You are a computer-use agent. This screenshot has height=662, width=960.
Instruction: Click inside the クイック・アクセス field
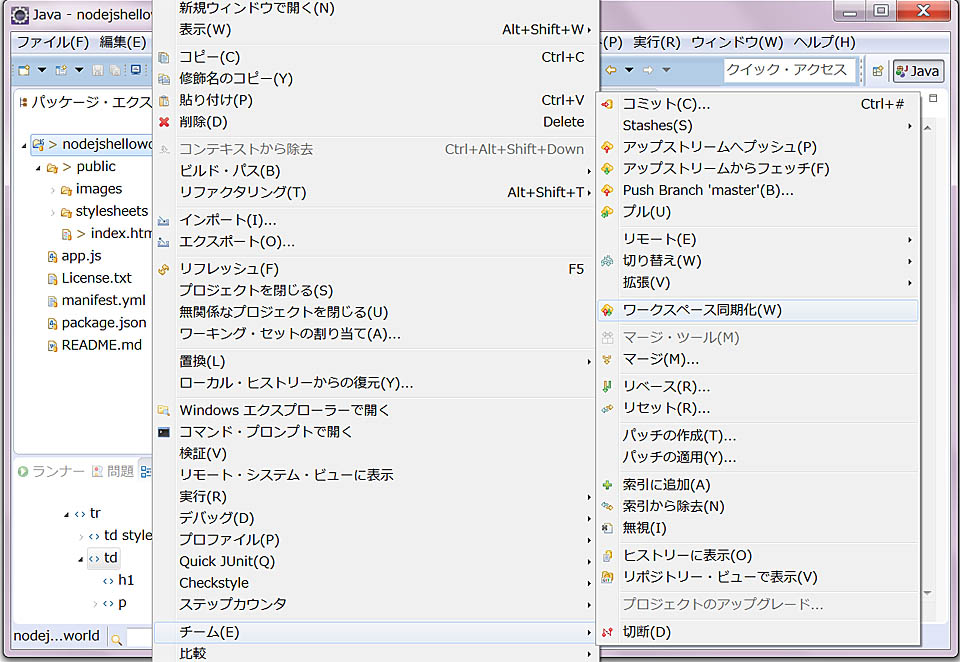point(790,71)
